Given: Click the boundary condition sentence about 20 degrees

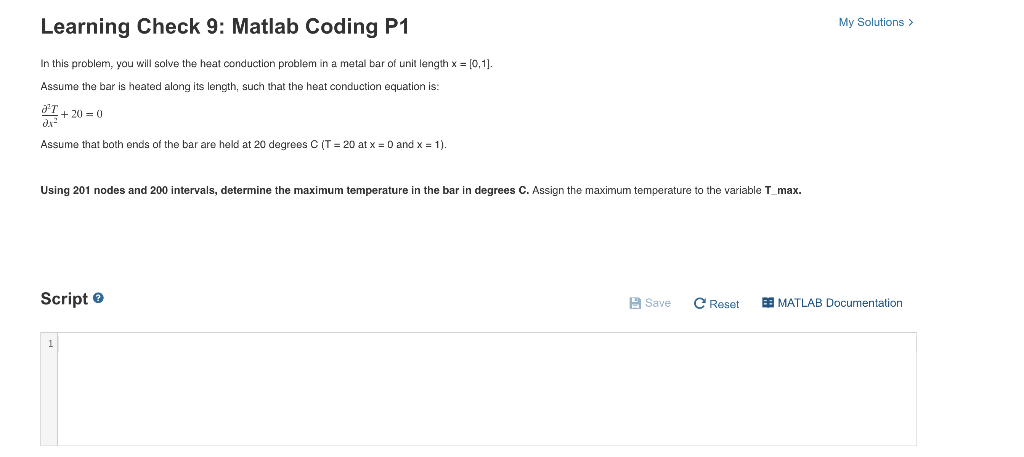Looking at the screenshot, I should pos(244,145).
